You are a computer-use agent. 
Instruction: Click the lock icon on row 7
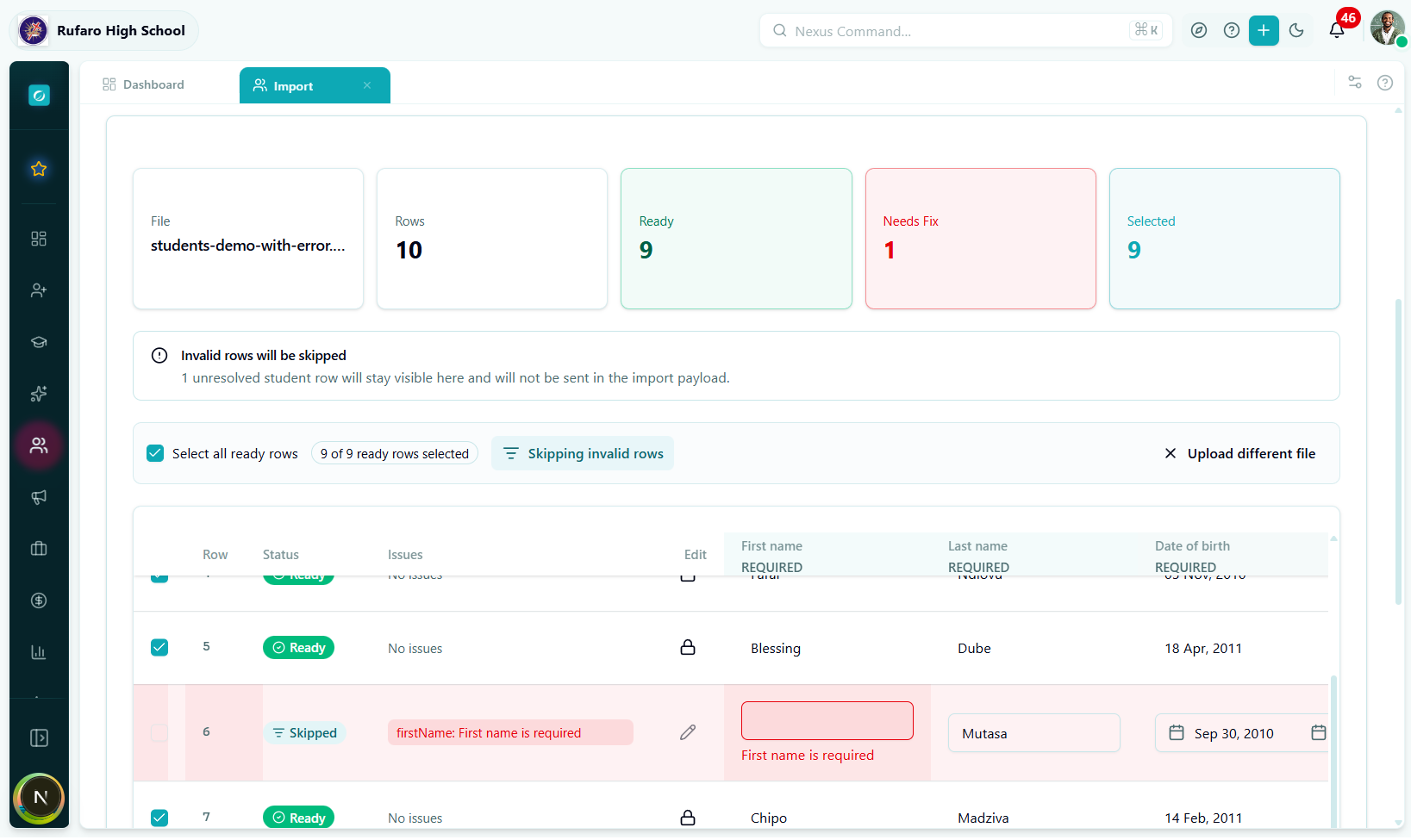click(688, 818)
